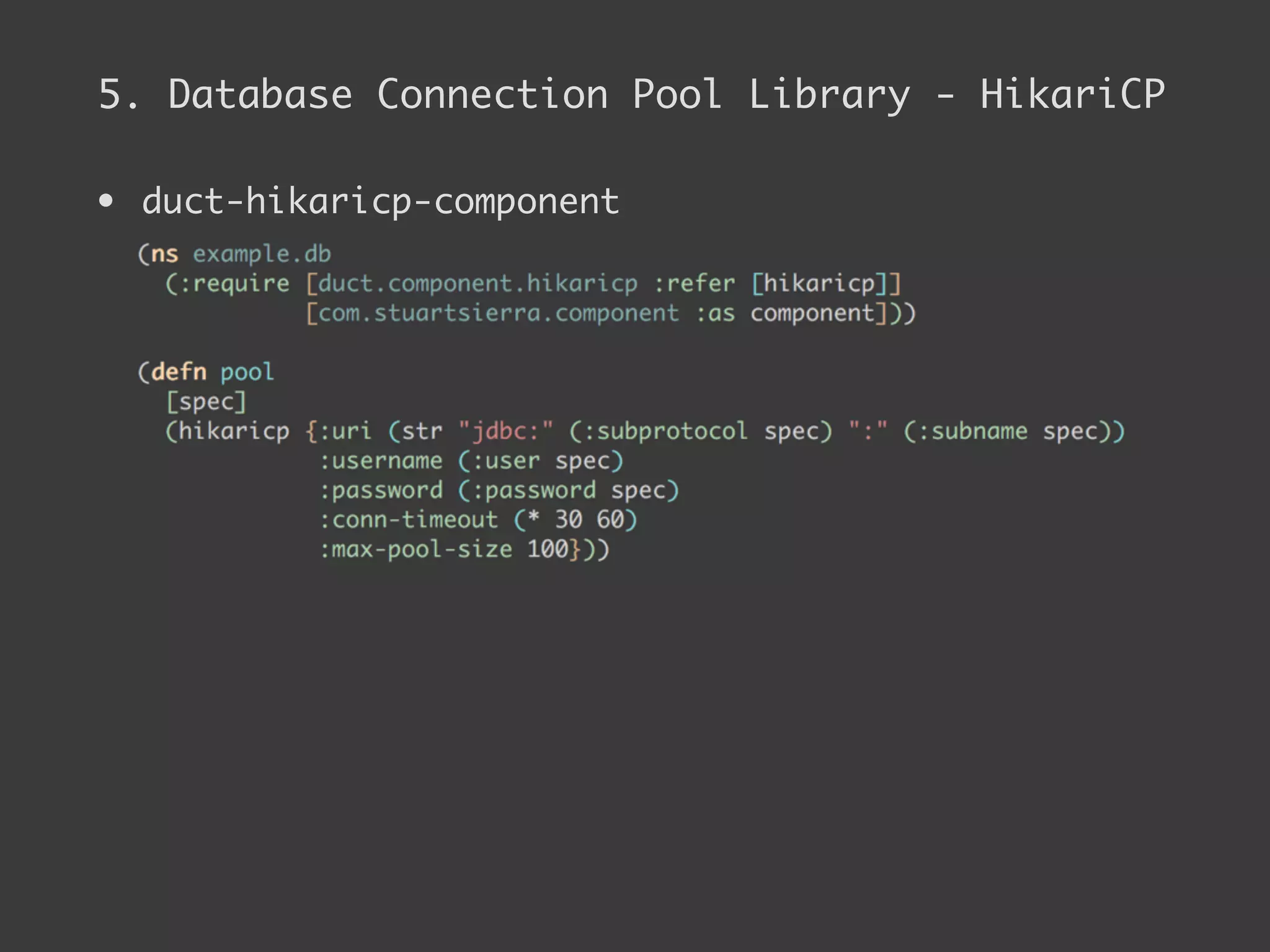The width and height of the screenshot is (1270, 952).
Task: Select com.stuartsierra.component in the require form
Action: (499, 313)
